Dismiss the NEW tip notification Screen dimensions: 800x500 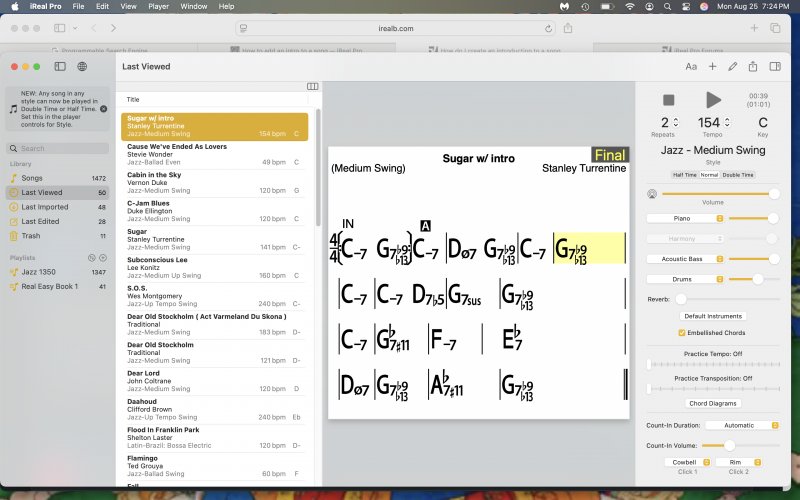pos(103,109)
